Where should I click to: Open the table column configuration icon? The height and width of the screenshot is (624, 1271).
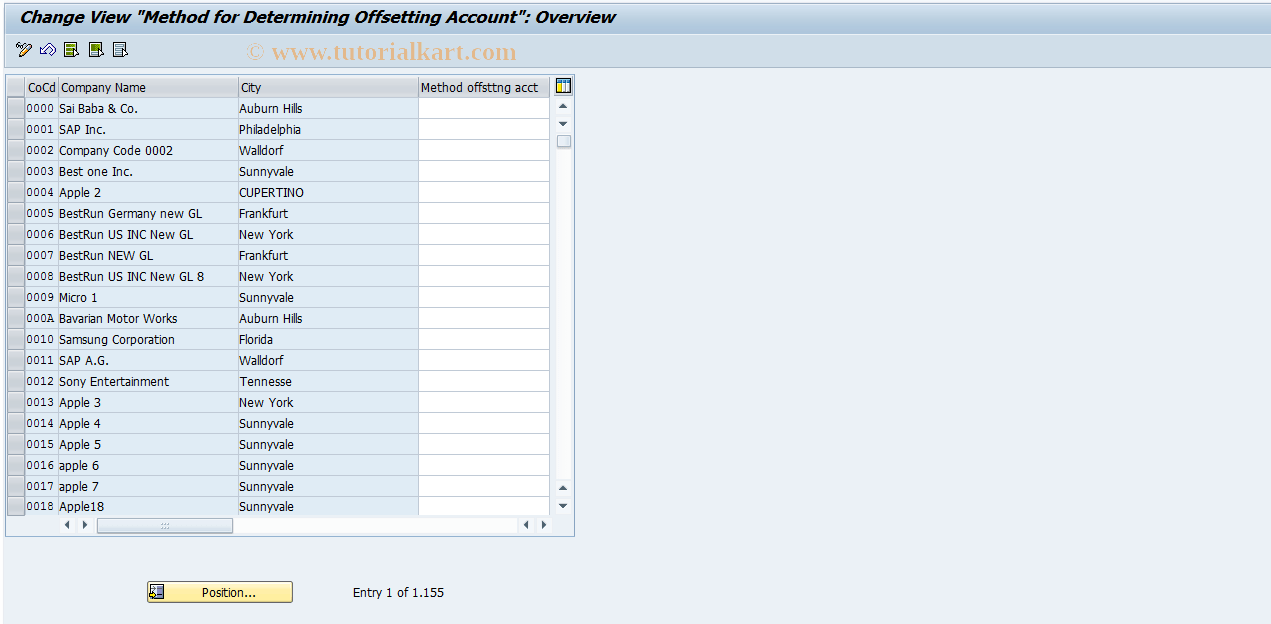point(562,86)
